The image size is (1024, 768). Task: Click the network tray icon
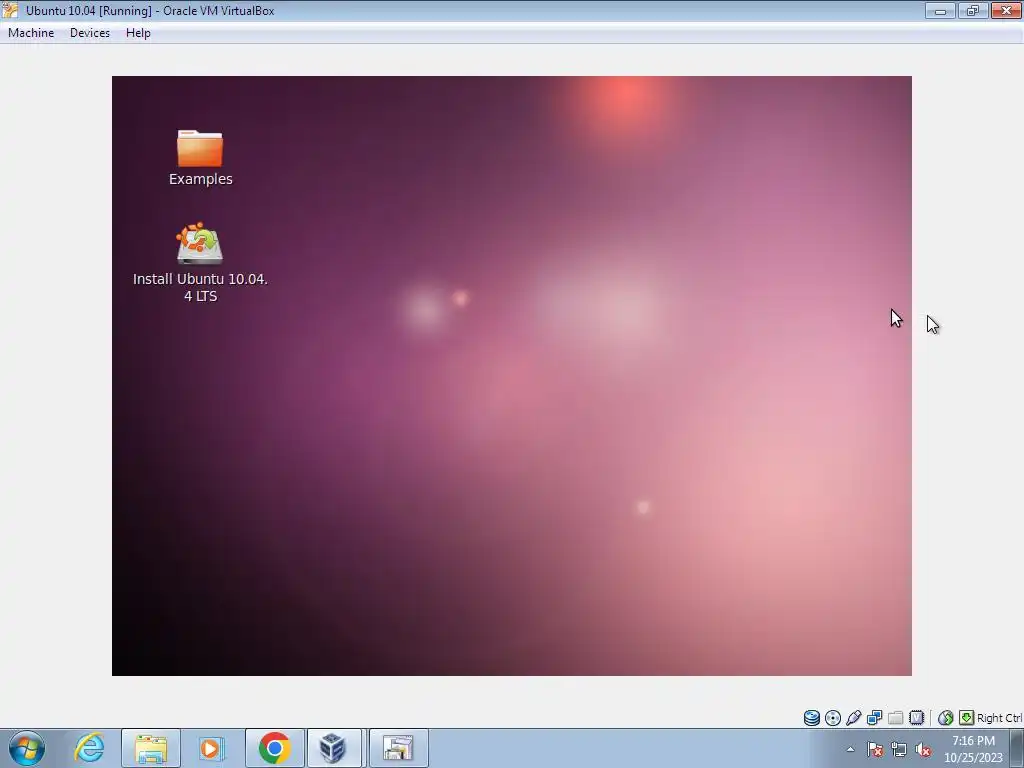point(899,749)
